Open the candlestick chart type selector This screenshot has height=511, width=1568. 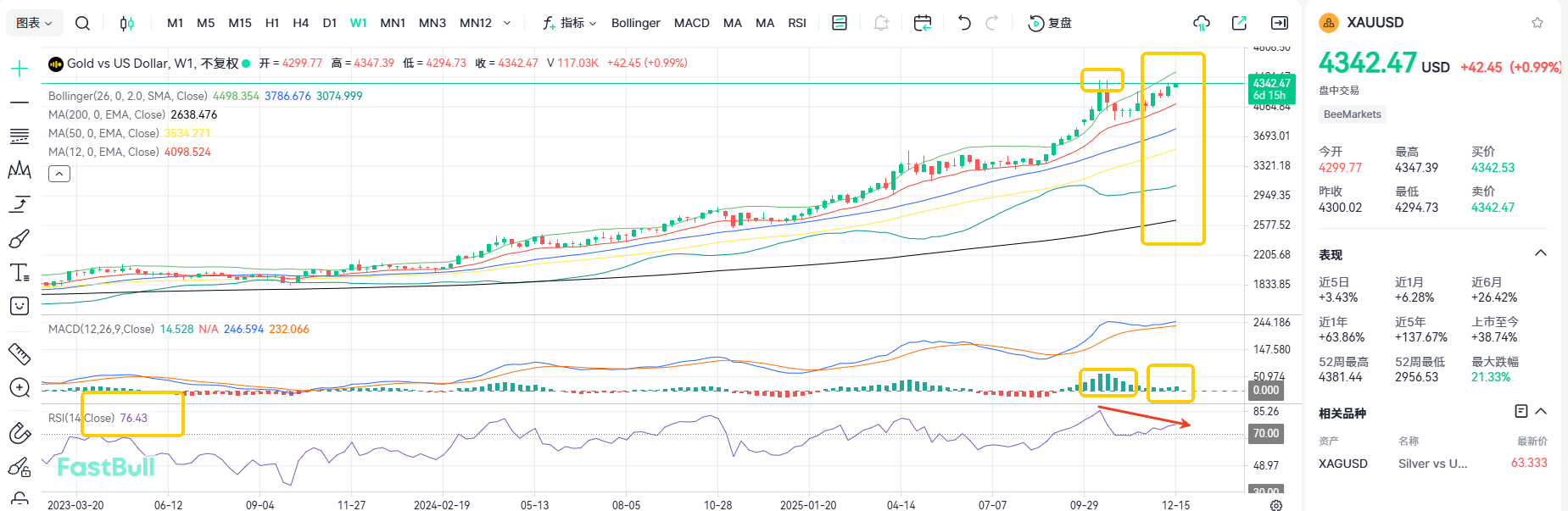click(x=126, y=23)
